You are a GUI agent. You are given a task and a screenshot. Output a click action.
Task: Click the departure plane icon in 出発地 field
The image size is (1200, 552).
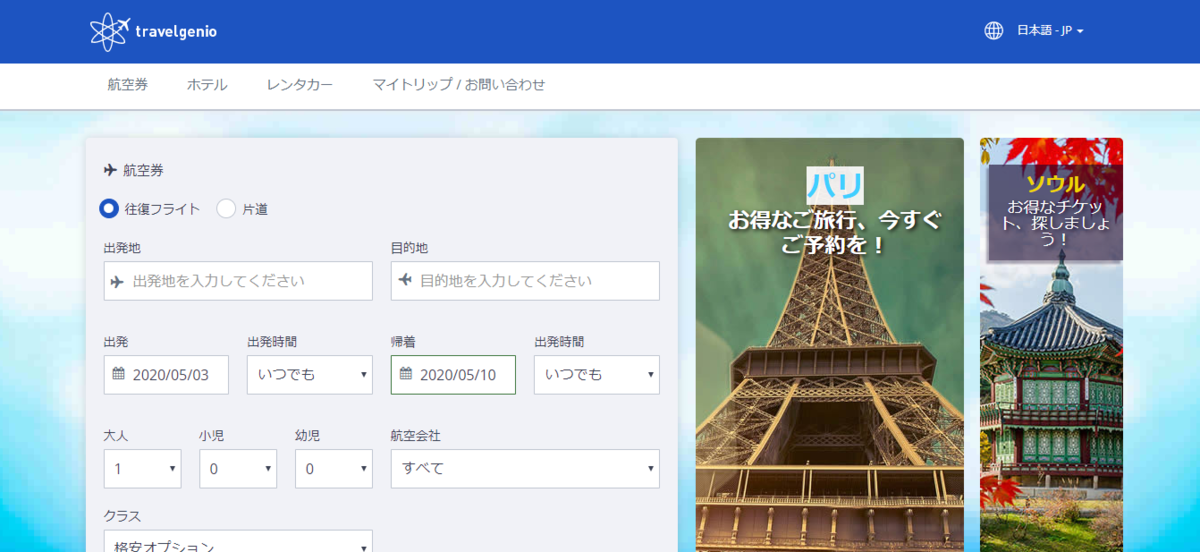click(118, 282)
